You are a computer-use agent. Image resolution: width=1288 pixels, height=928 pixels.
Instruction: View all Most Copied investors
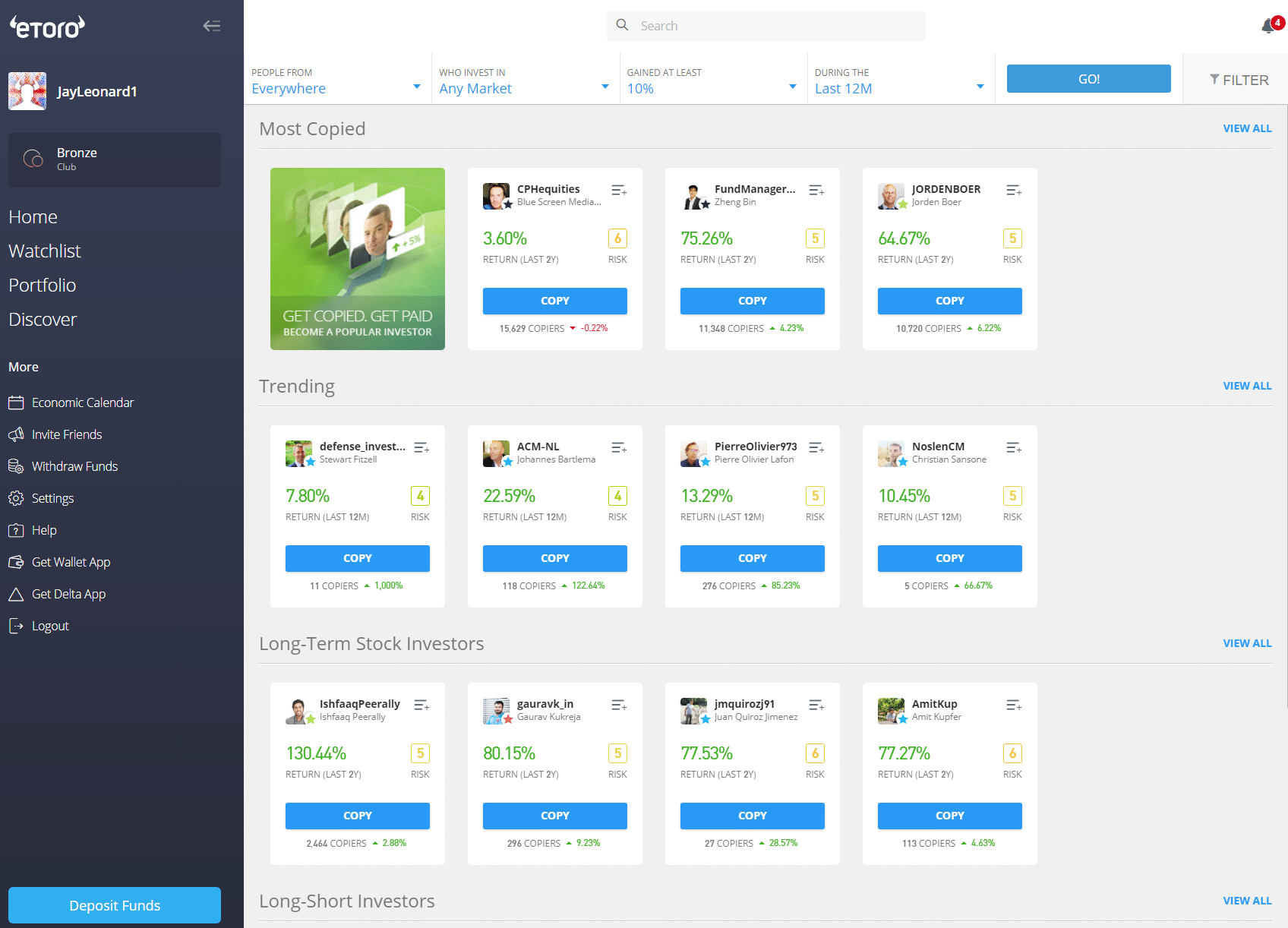point(1247,128)
